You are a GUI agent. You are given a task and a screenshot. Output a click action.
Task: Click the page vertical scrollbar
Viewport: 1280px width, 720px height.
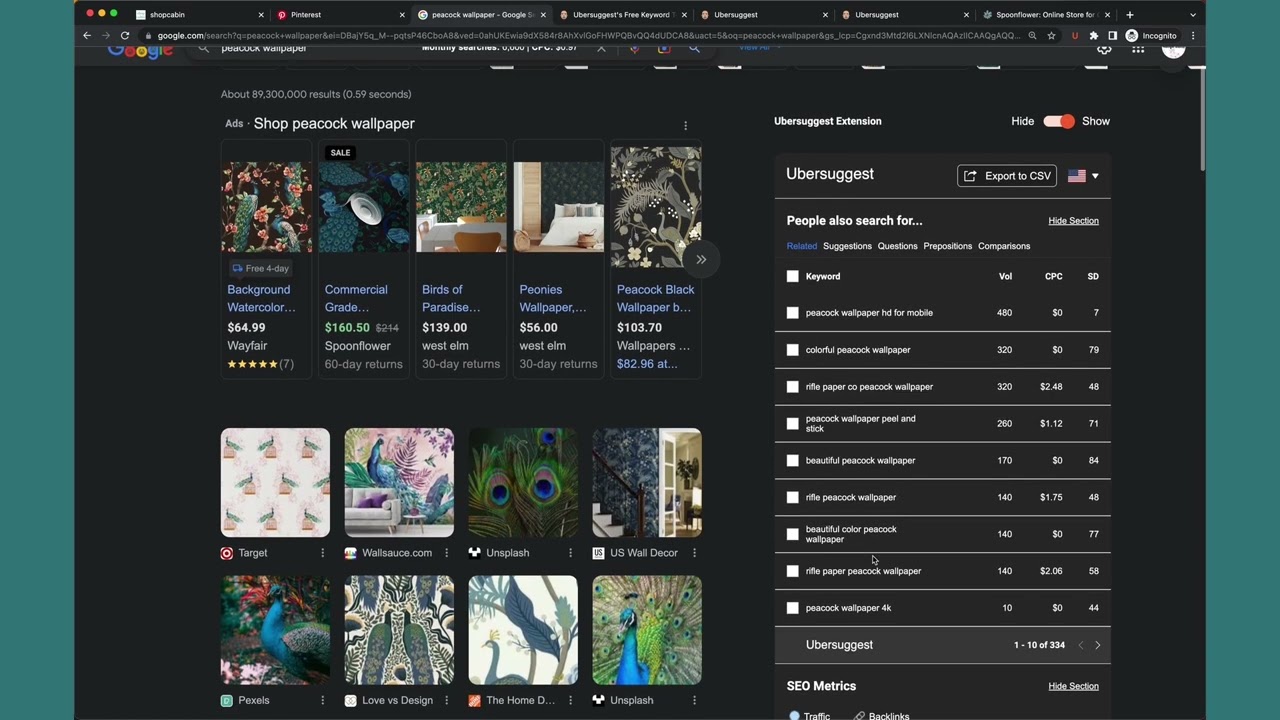[1202, 120]
